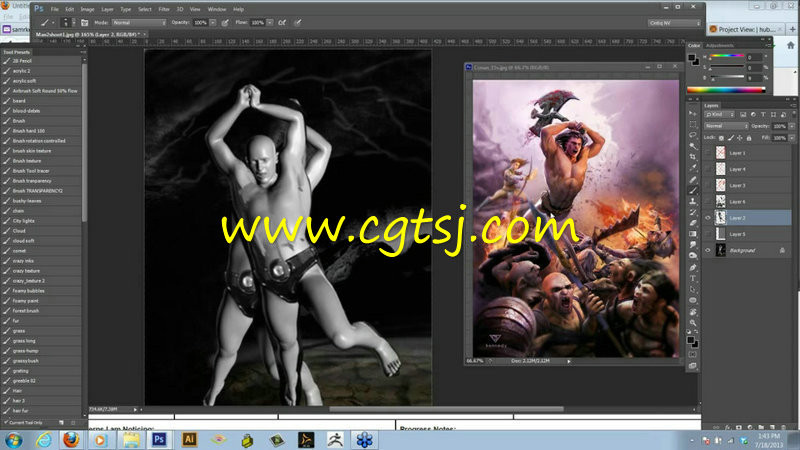
Task: Select the Healing Brush tool
Action: [692, 180]
